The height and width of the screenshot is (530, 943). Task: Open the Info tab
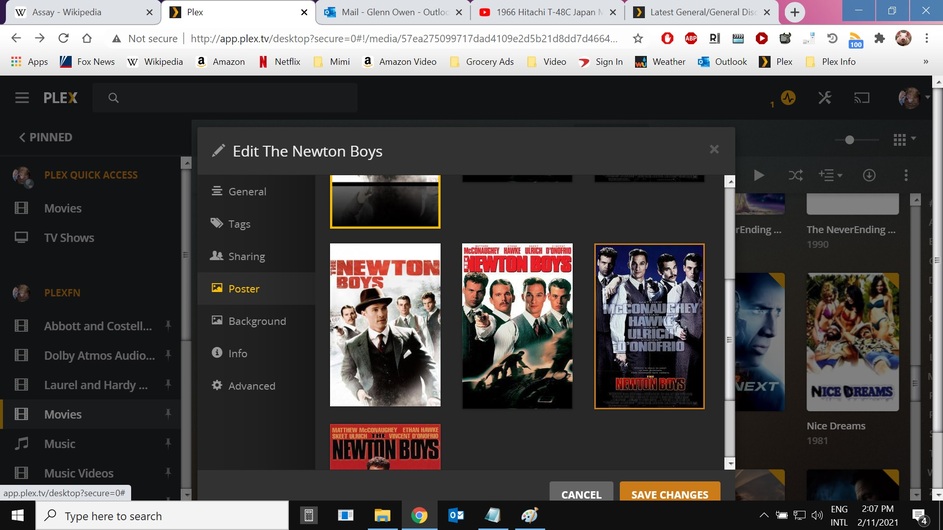coord(256,354)
